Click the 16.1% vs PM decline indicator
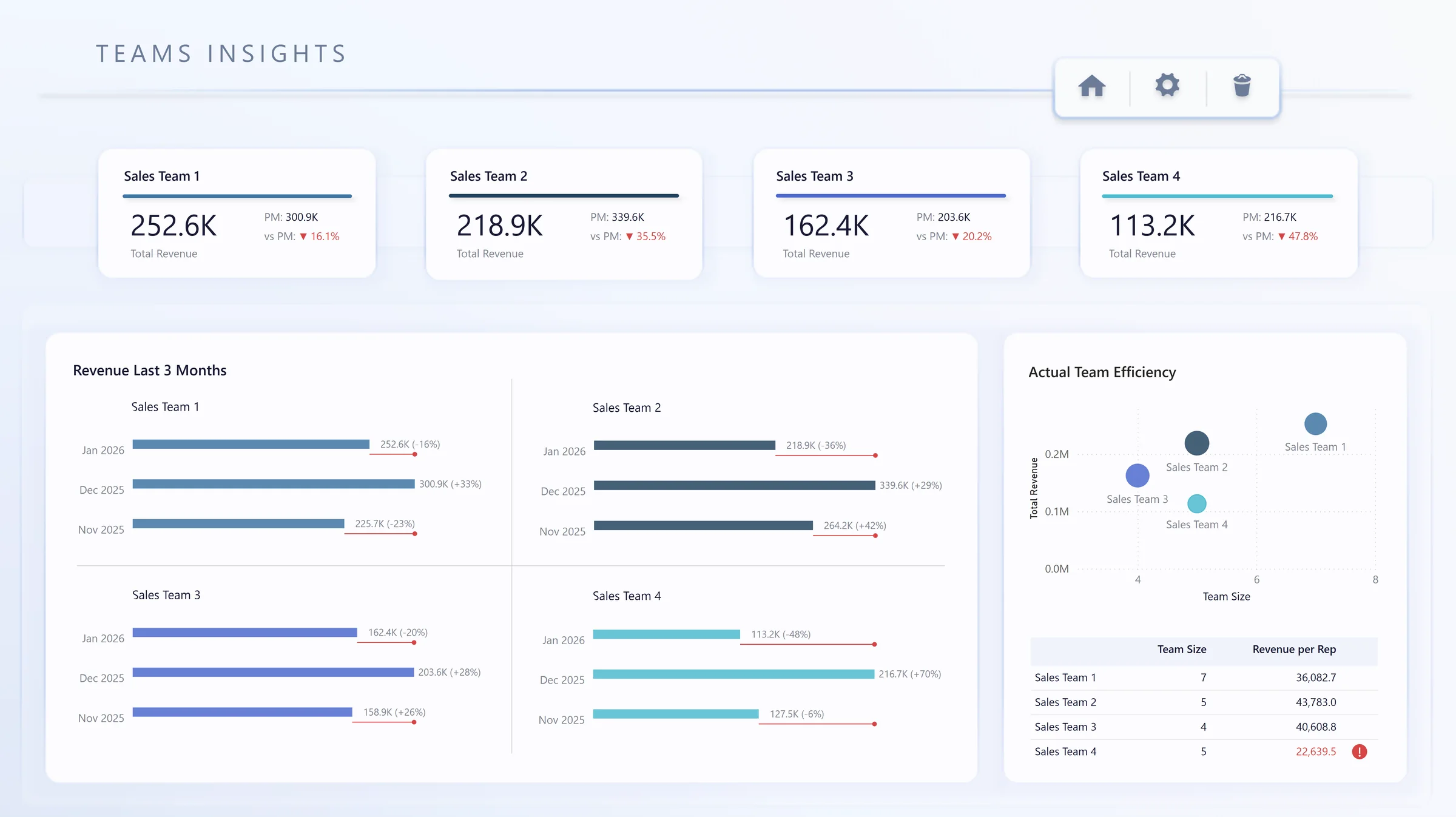The width and height of the screenshot is (1456, 817). 320,237
